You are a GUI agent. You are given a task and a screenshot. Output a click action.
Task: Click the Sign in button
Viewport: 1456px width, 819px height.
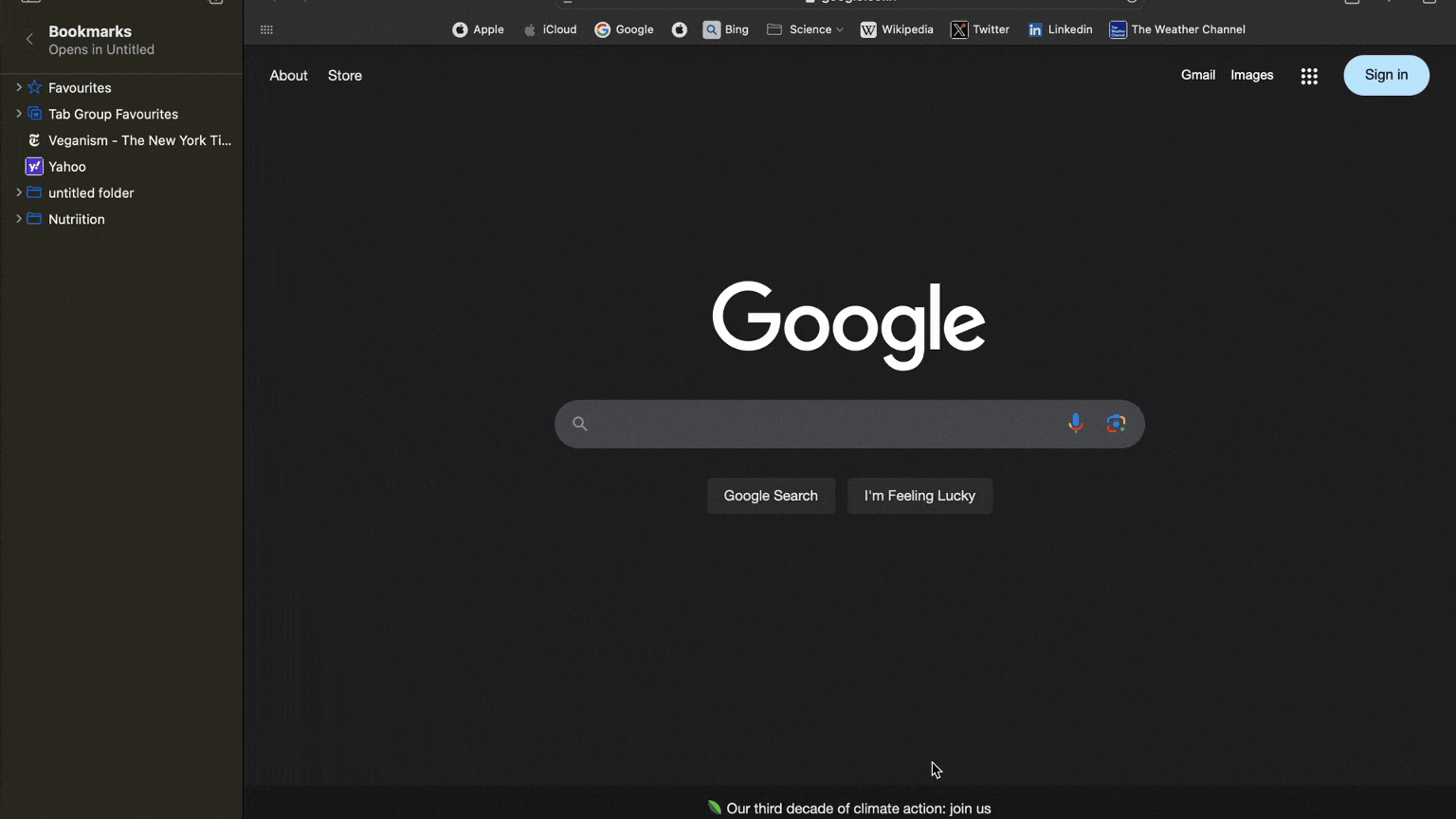tap(1386, 75)
